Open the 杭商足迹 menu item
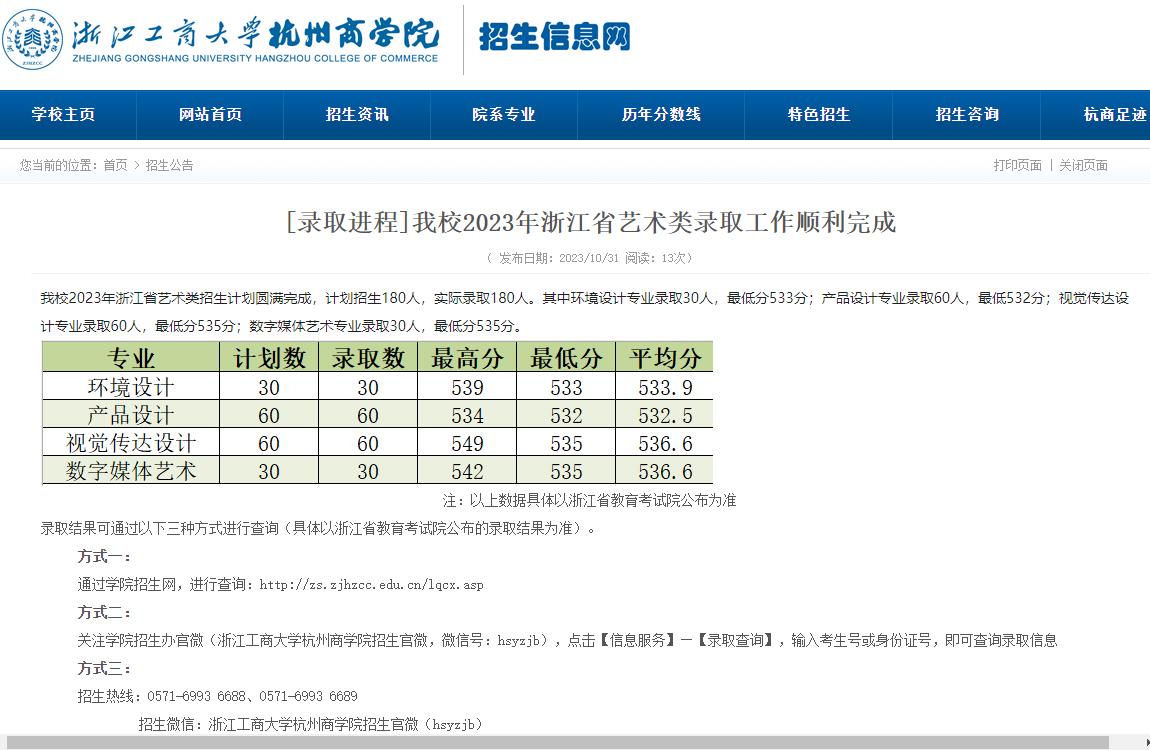The width and height of the screenshot is (1150, 750). pos(1115,114)
